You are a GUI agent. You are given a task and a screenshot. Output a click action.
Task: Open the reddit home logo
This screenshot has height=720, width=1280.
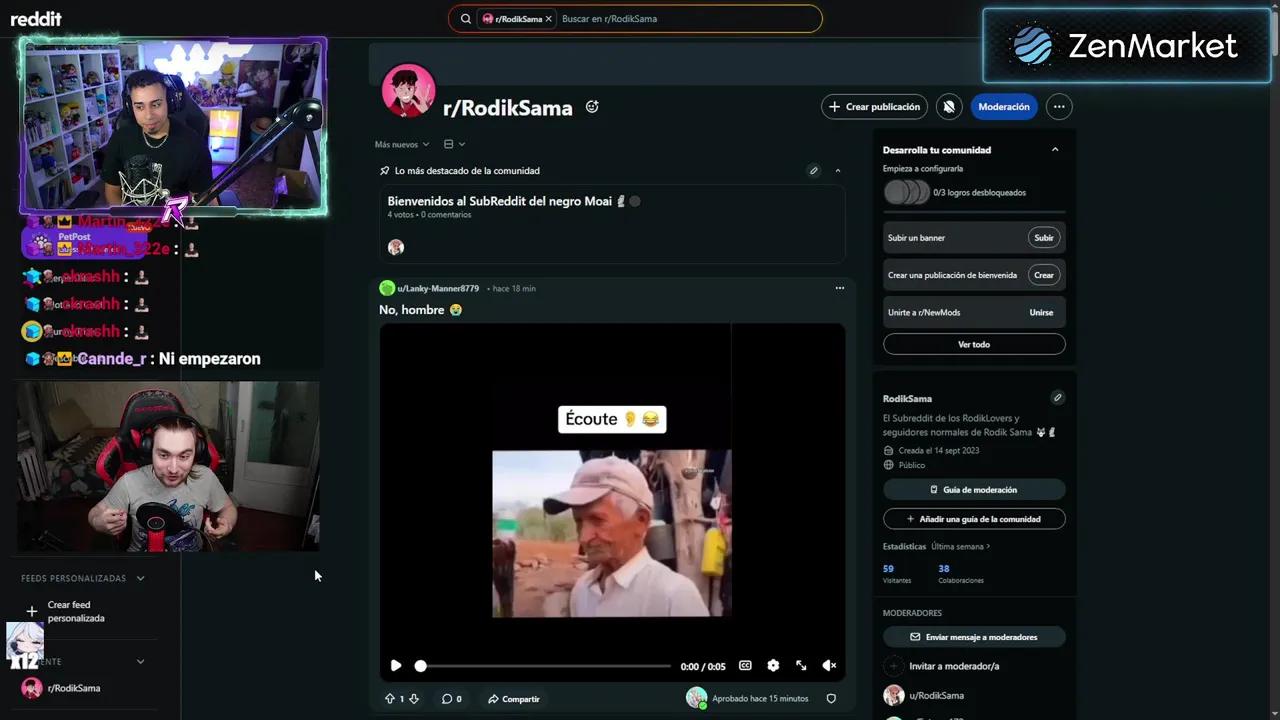click(x=36, y=19)
